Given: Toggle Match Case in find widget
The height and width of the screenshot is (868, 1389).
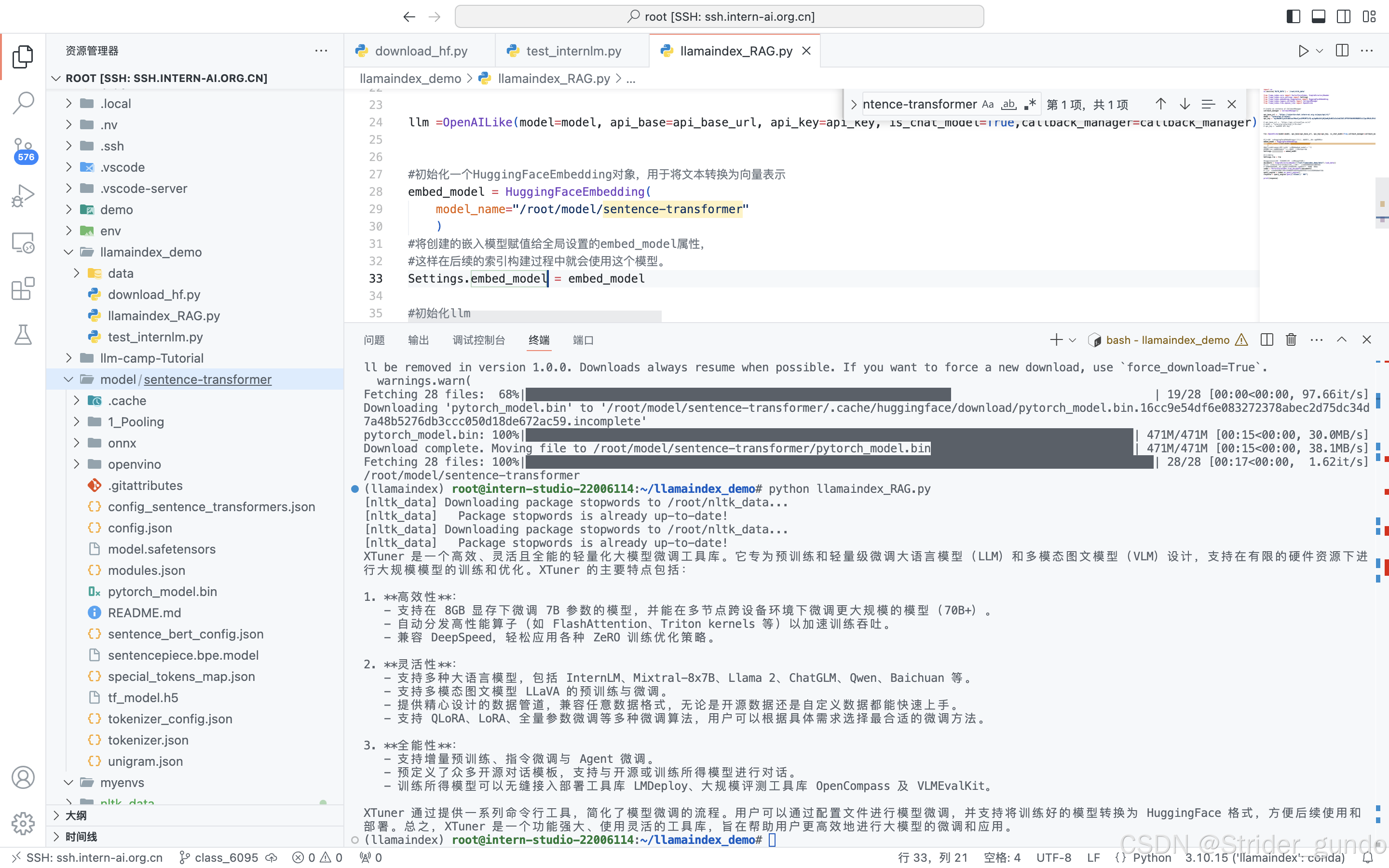Looking at the screenshot, I should 987,105.
